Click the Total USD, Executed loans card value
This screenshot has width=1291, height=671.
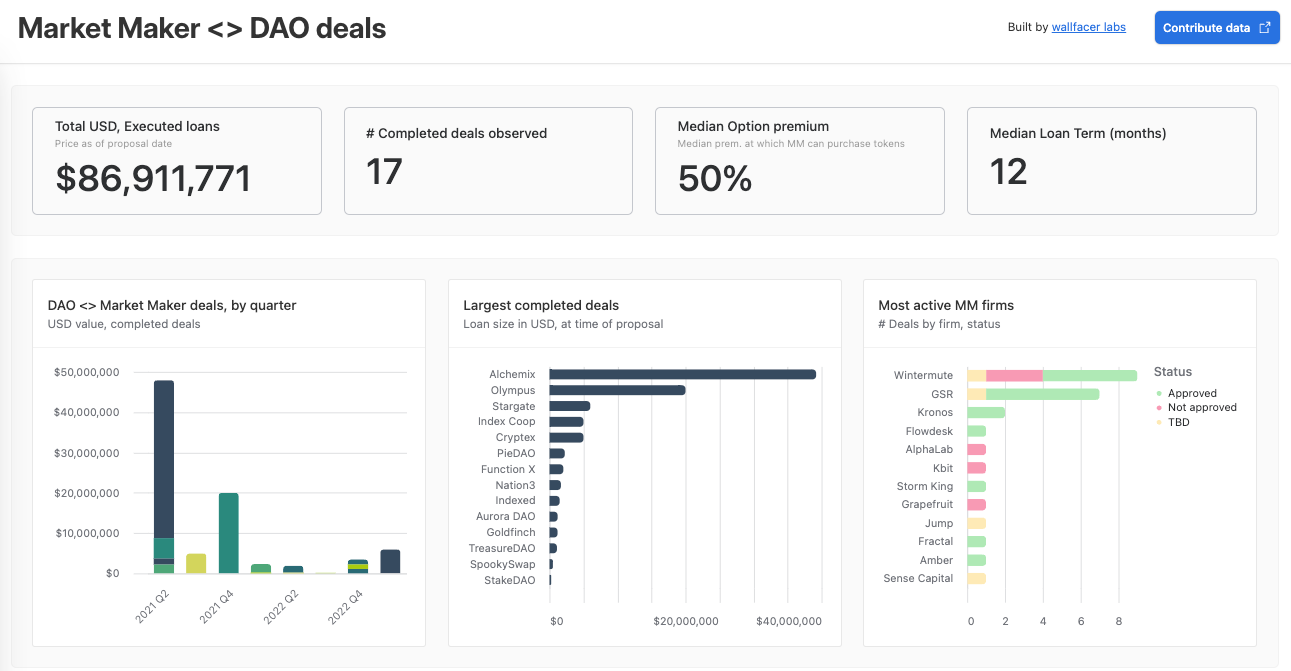pyautogui.click(x=153, y=178)
